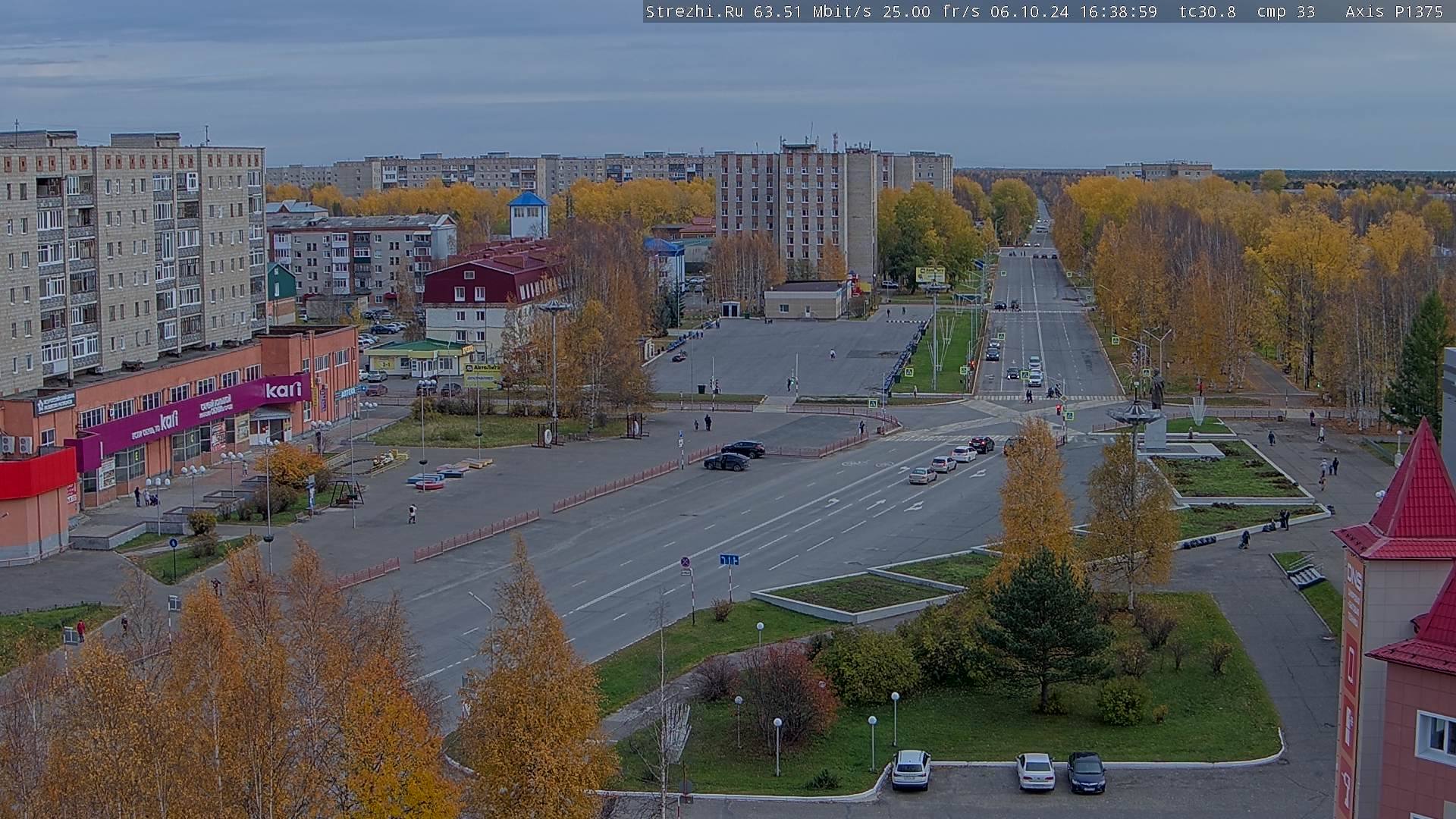Image resolution: width=1456 pixels, height=819 pixels.
Task: Click the "16:38:59" timestamp
Action: (1119, 11)
